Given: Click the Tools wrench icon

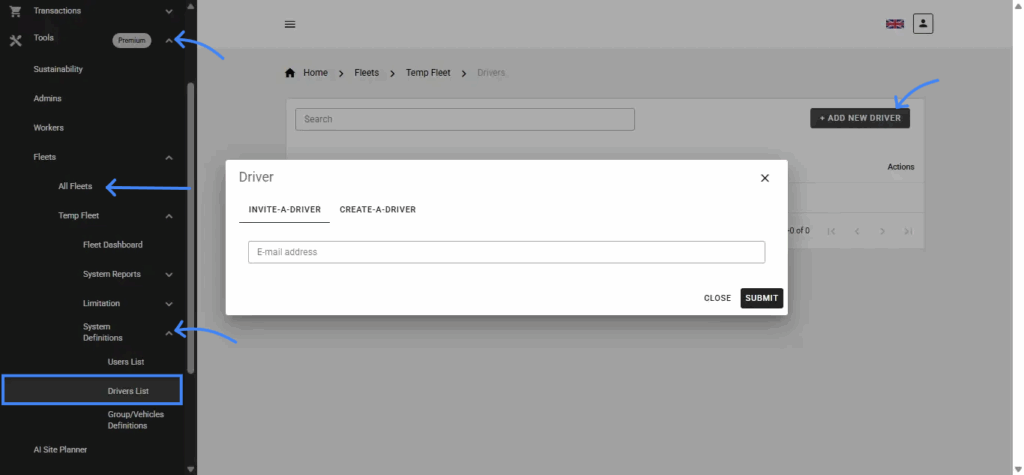Looking at the screenshot, I should click(x=15, y=40).
